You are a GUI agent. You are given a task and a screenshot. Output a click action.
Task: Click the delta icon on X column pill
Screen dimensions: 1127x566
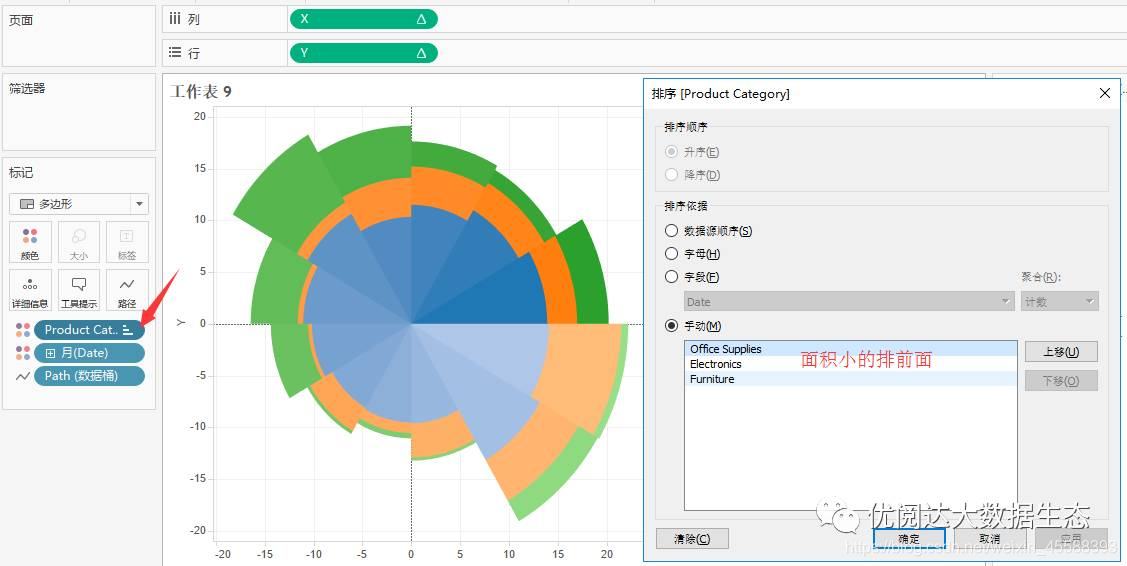coord(421,19)
